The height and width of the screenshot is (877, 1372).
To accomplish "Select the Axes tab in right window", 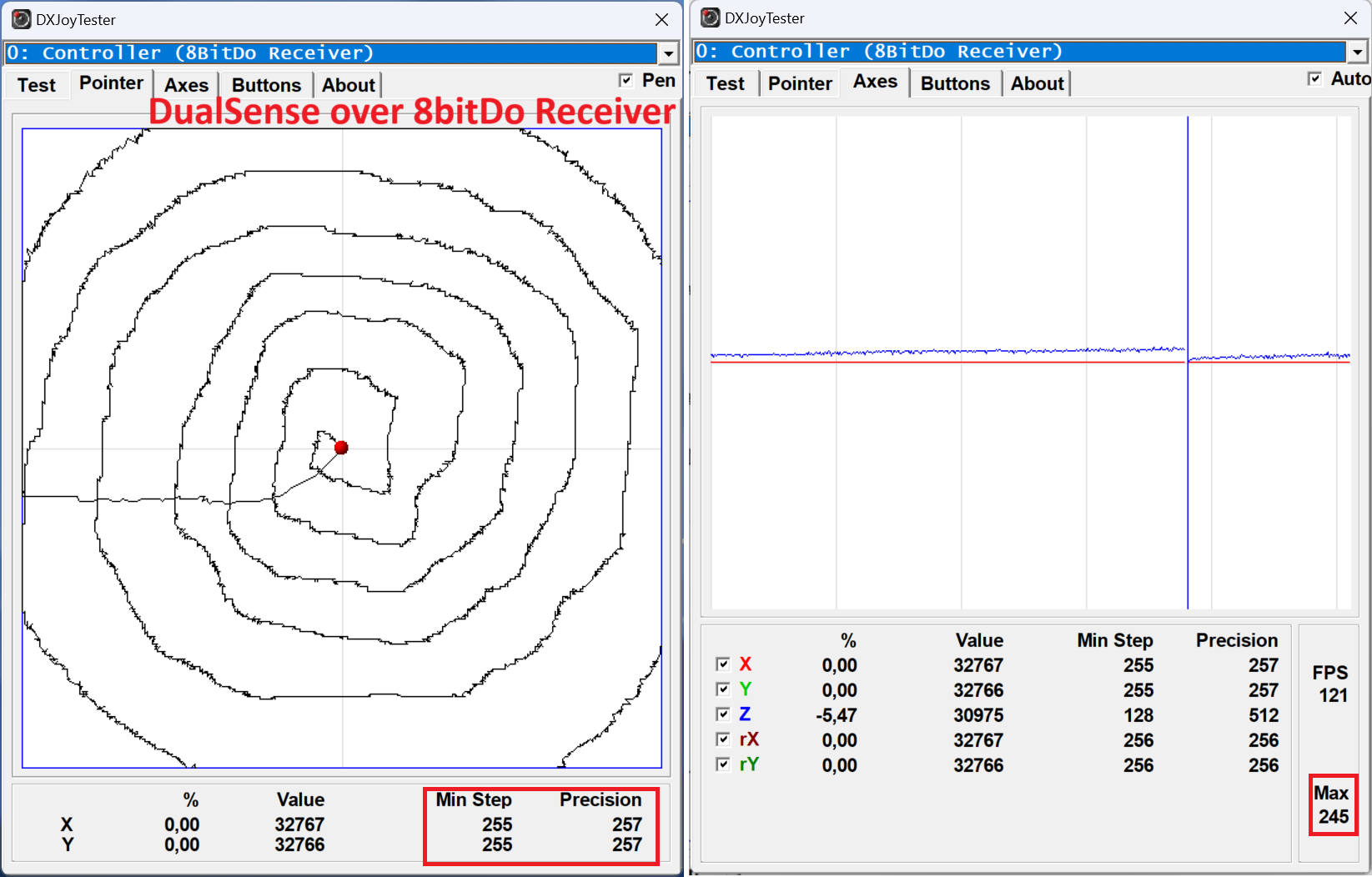I will point(875,82).
